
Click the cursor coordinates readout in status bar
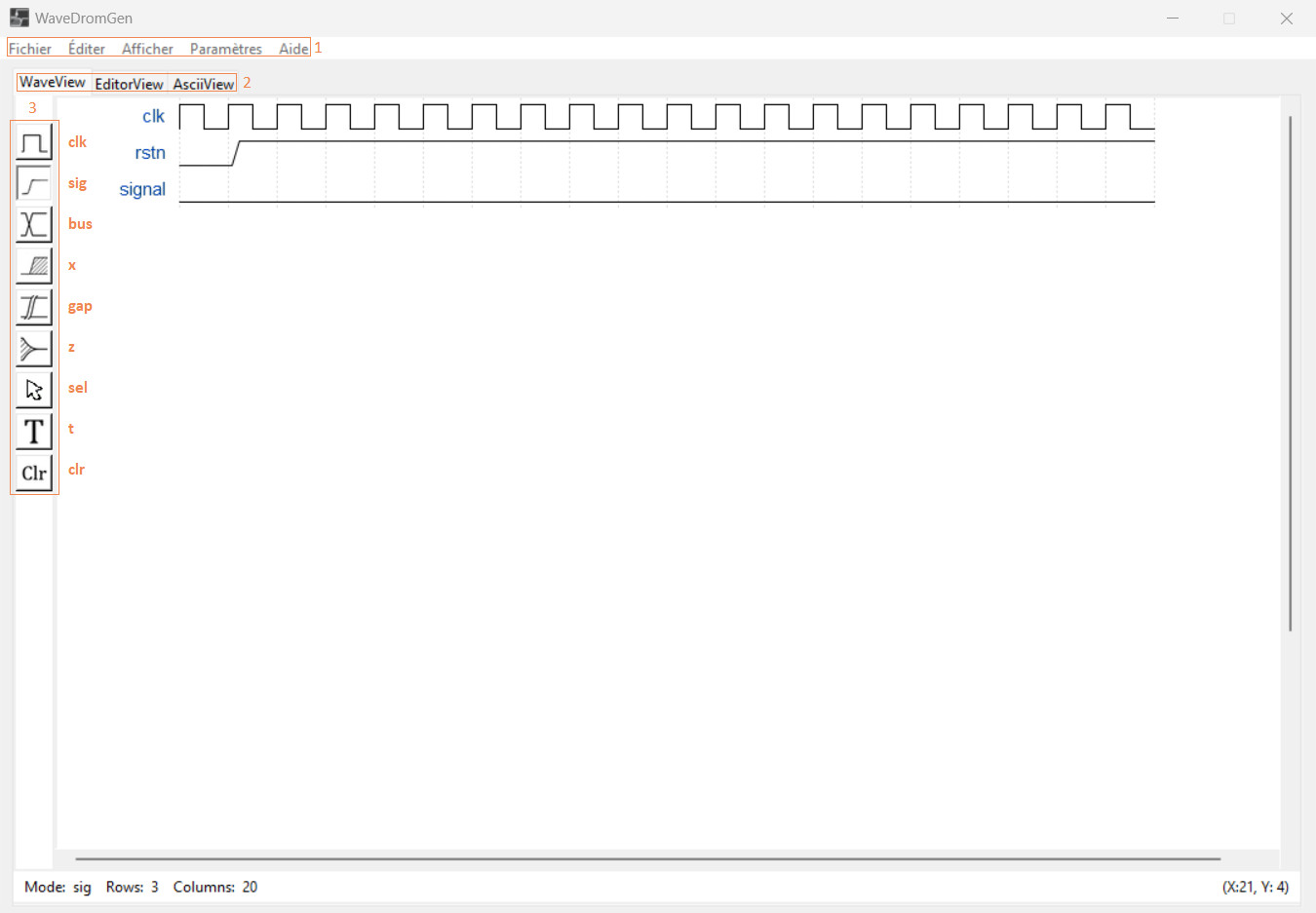[x=1256, y=887]
